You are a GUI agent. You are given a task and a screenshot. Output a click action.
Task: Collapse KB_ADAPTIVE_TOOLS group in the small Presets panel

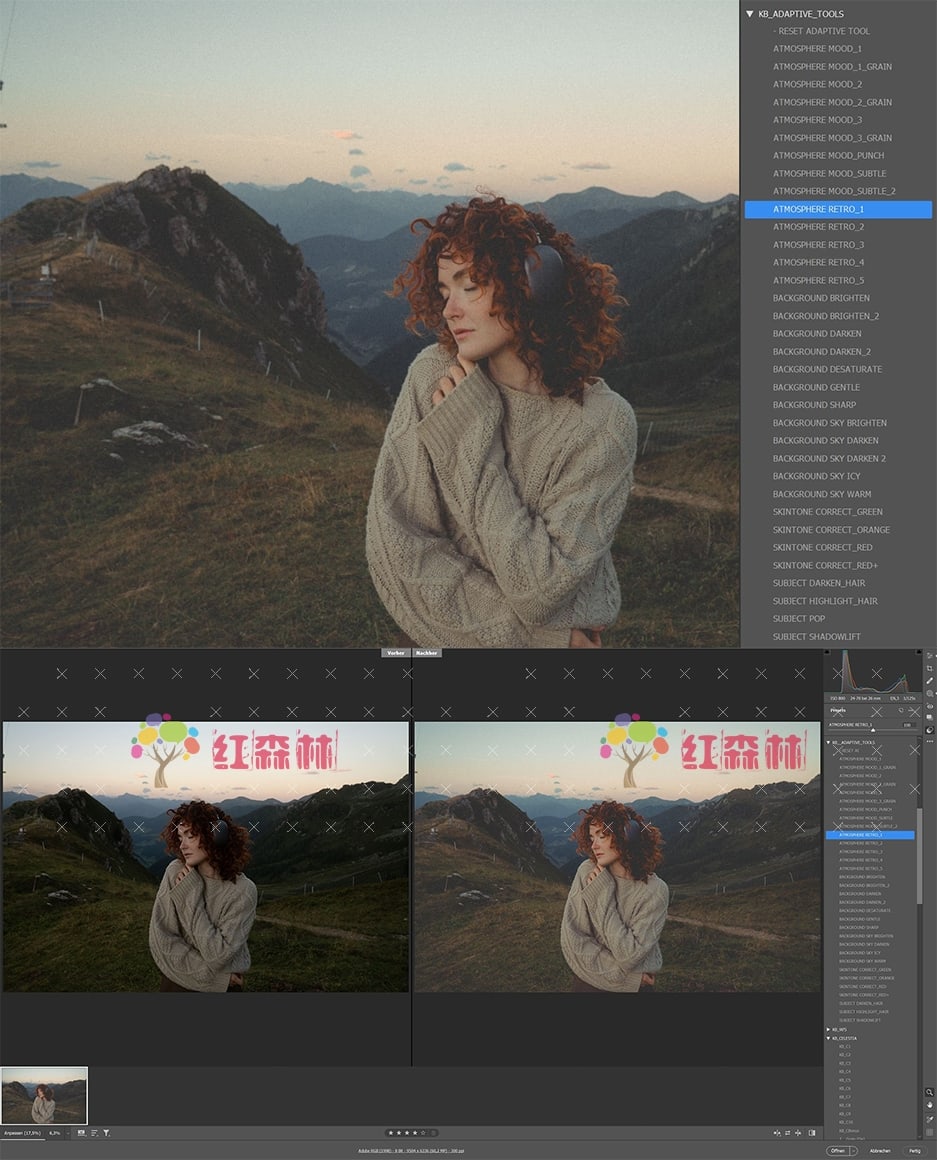tap(828, 742)
